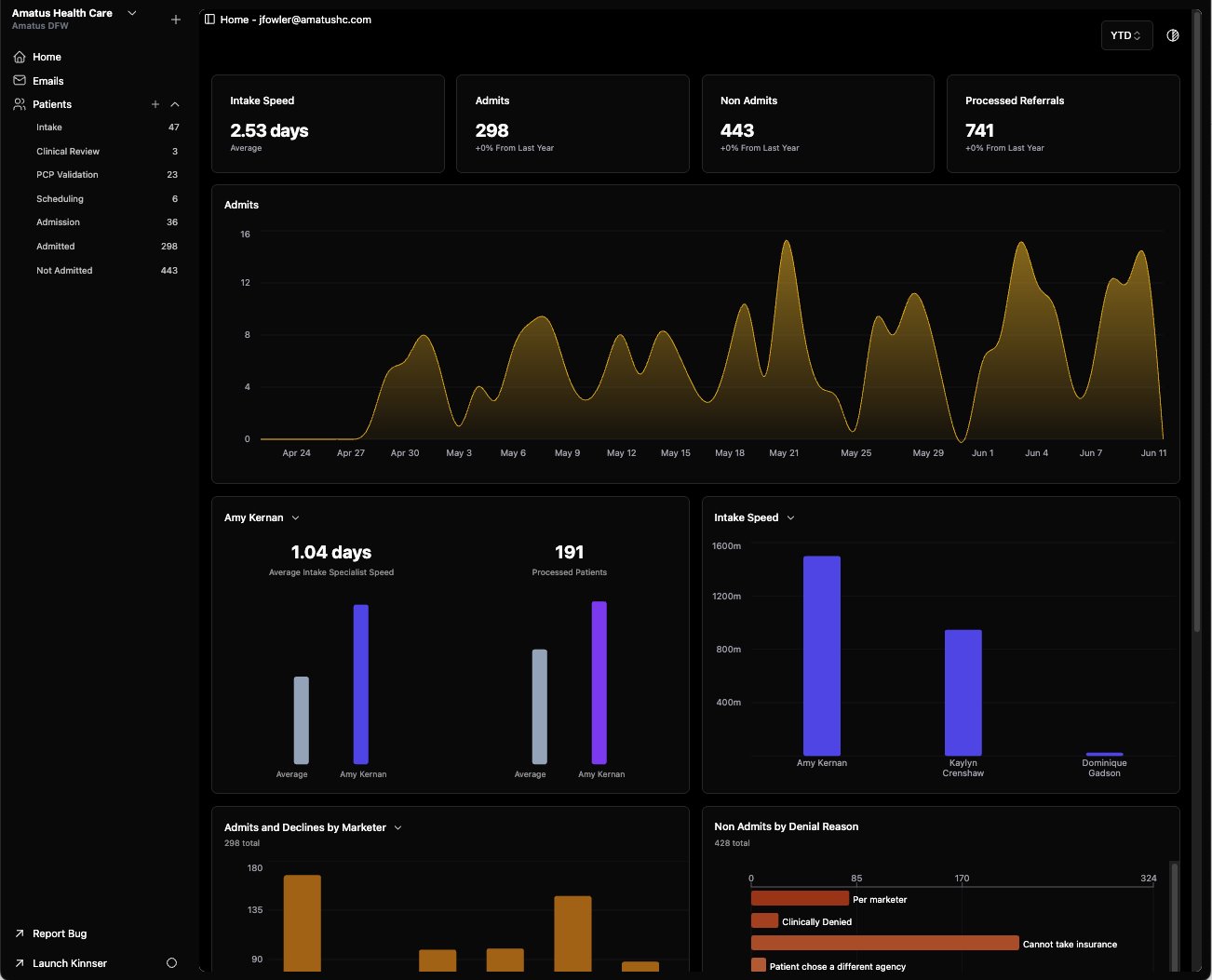
Task: Open the Not Admitted patient list
Action: (64, 271)
